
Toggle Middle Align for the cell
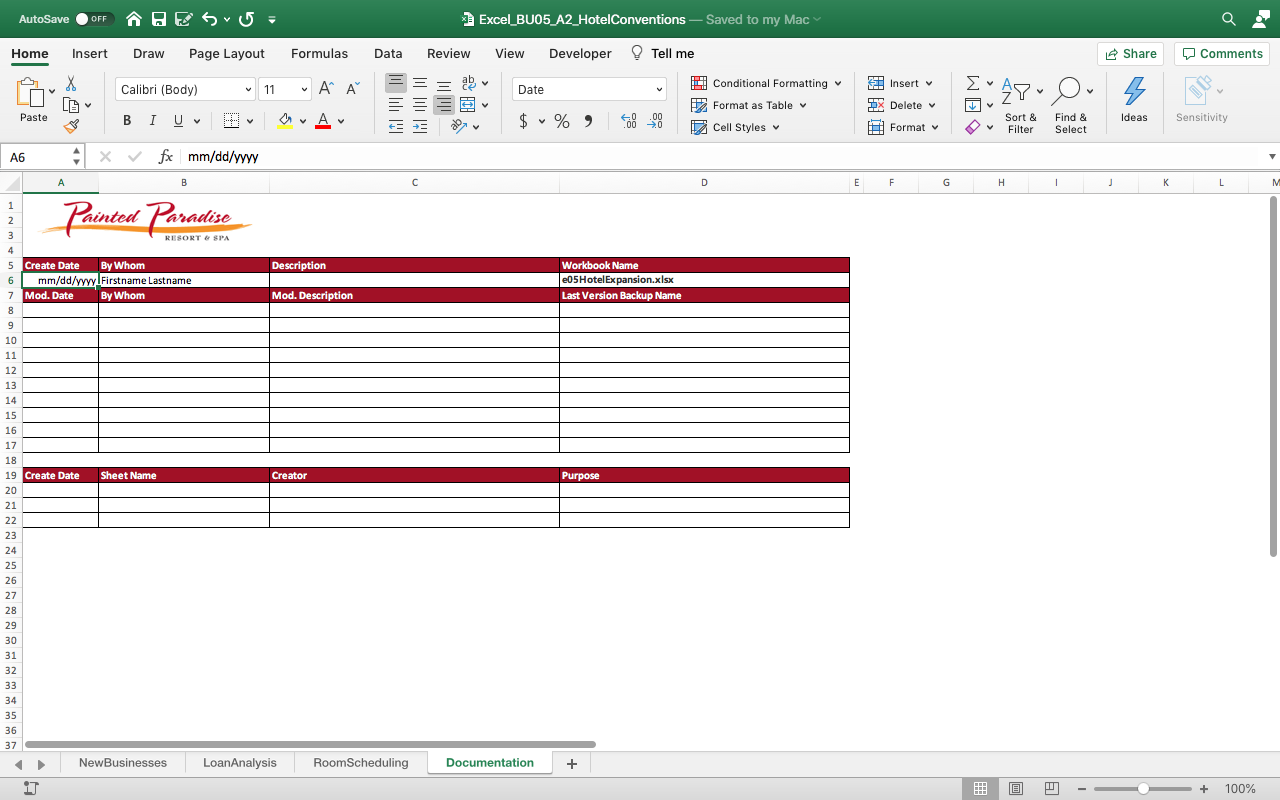pyautogui.click(x=420, y=83)
